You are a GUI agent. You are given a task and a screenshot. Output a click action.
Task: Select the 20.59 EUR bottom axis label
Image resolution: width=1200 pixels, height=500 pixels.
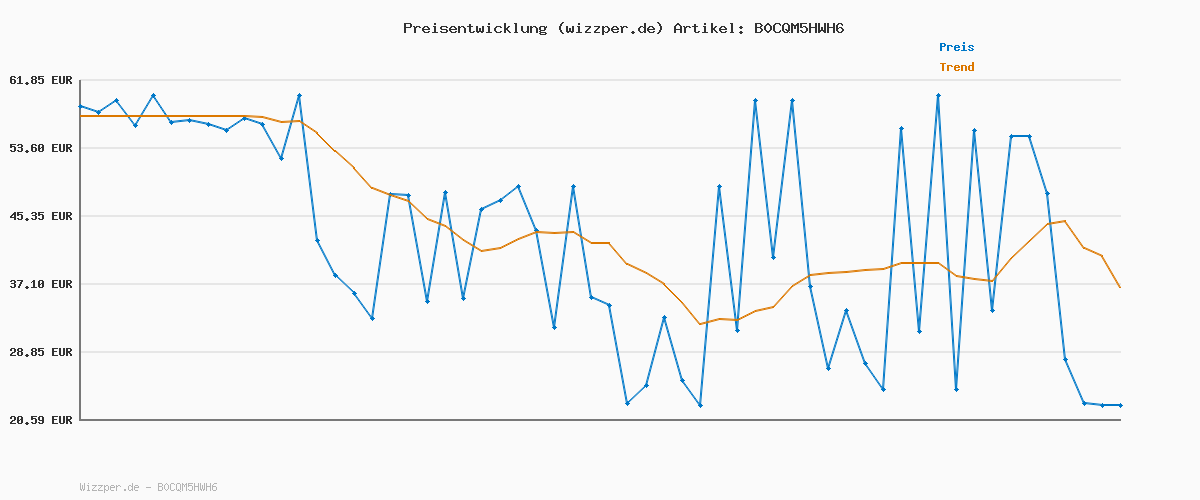pos(41,420)
